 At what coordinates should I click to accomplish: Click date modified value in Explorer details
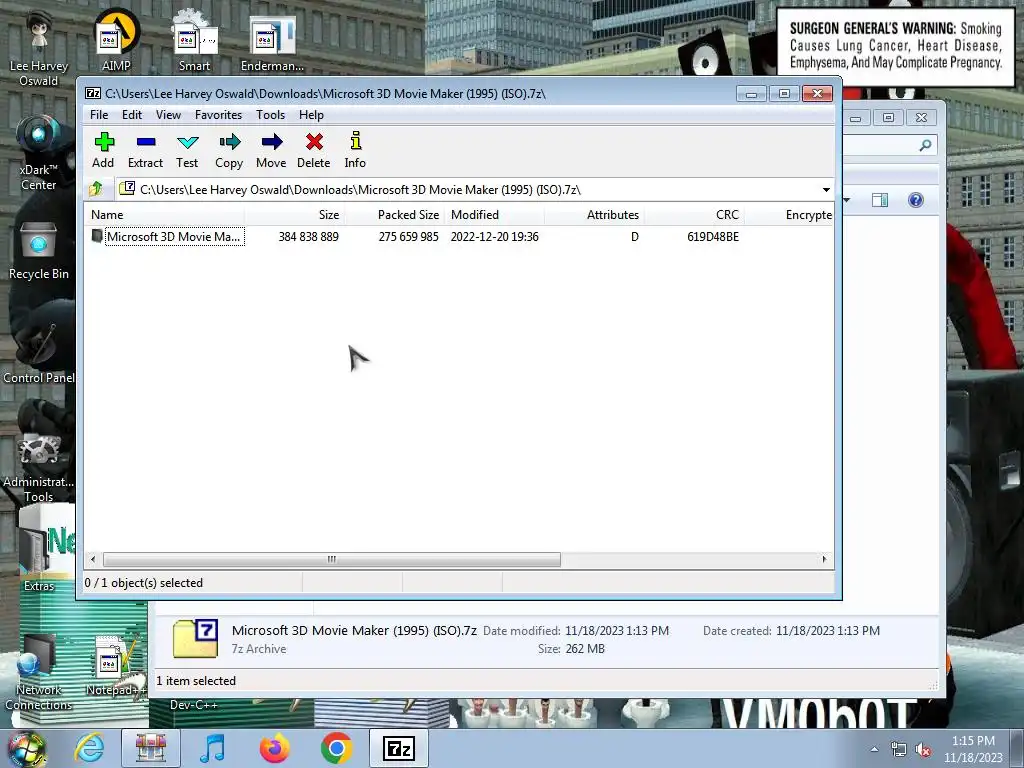616,631
